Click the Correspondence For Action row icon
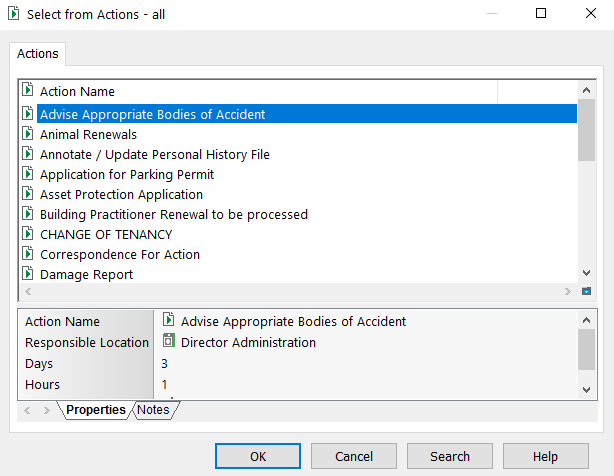This screenshot has width=614, height=476. [28, 254]
